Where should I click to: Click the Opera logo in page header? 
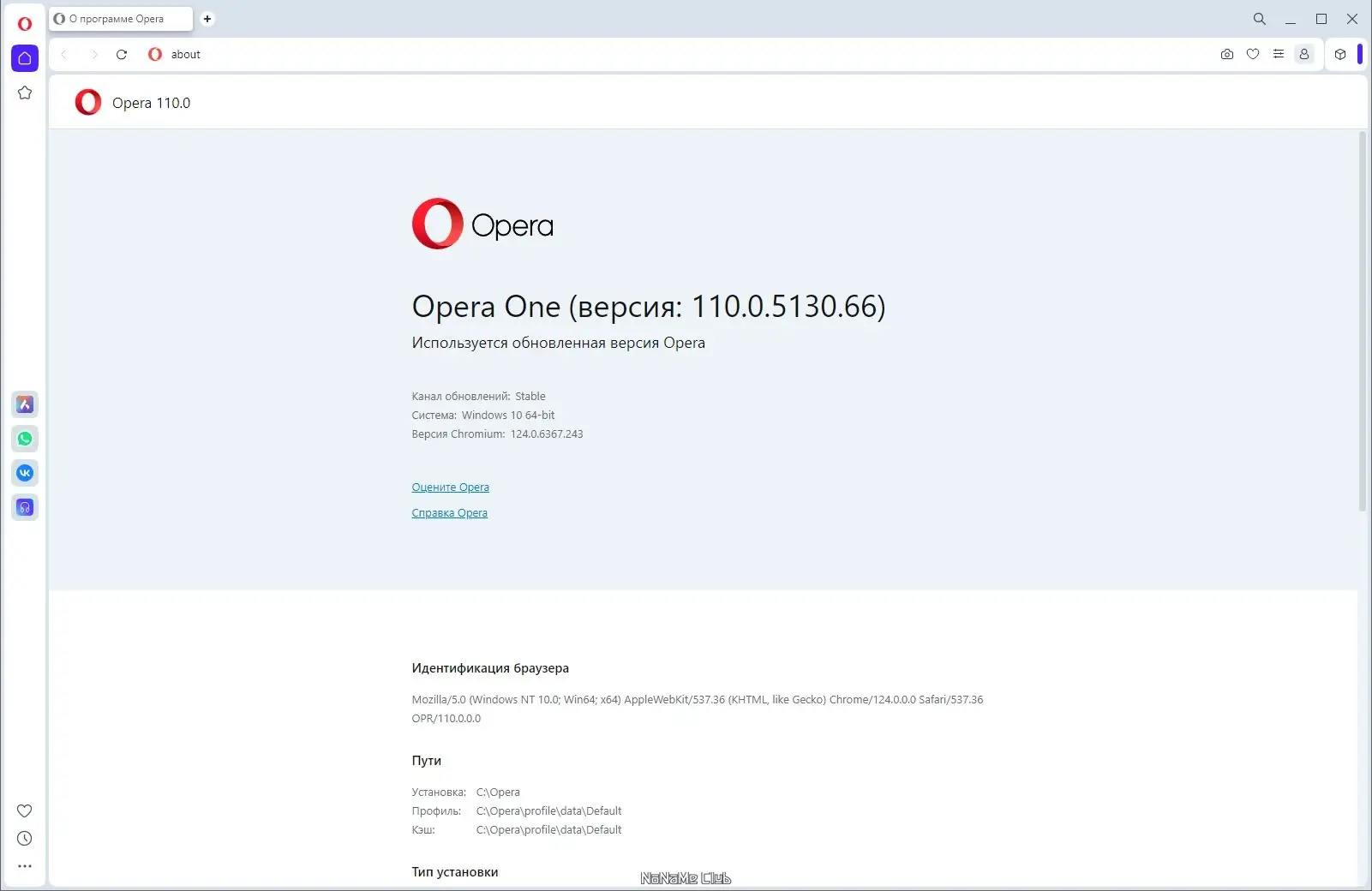click(x=88, y=102)
